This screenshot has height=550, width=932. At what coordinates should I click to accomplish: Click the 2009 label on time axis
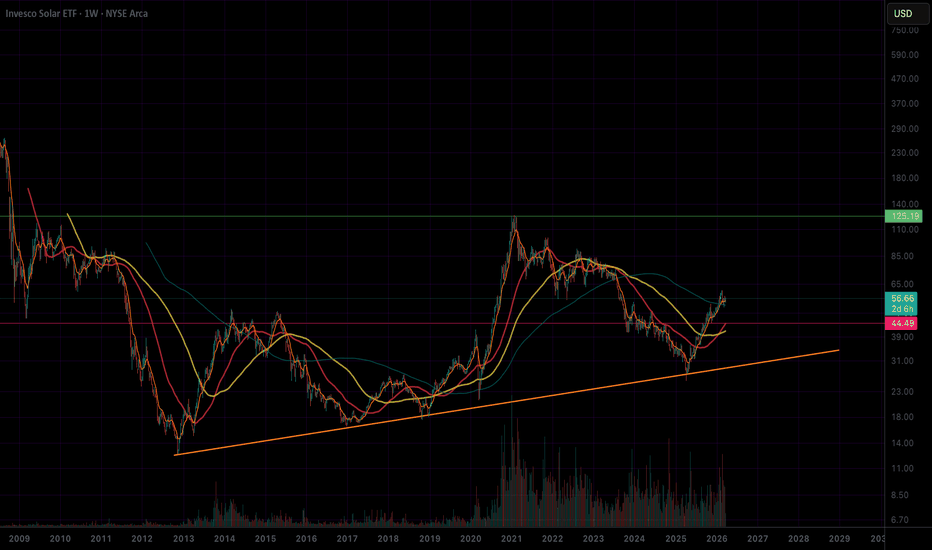click(20, 539)
